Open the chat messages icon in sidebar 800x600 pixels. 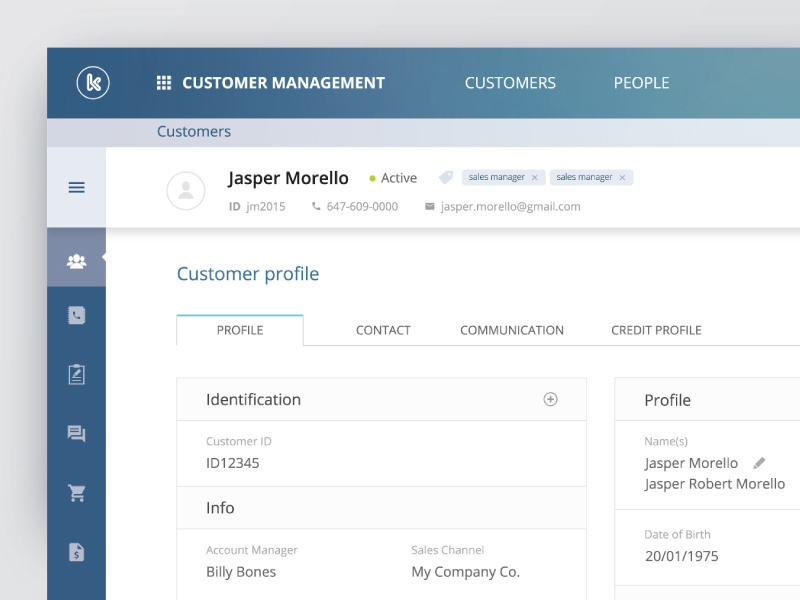tap(76, 433)
